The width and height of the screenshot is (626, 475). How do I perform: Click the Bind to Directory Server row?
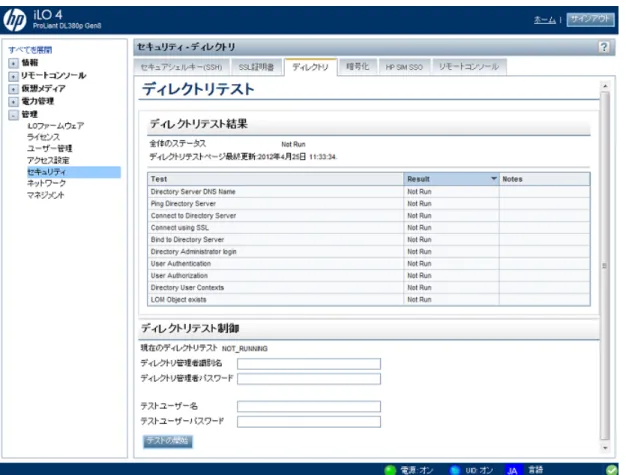(368, 239)
